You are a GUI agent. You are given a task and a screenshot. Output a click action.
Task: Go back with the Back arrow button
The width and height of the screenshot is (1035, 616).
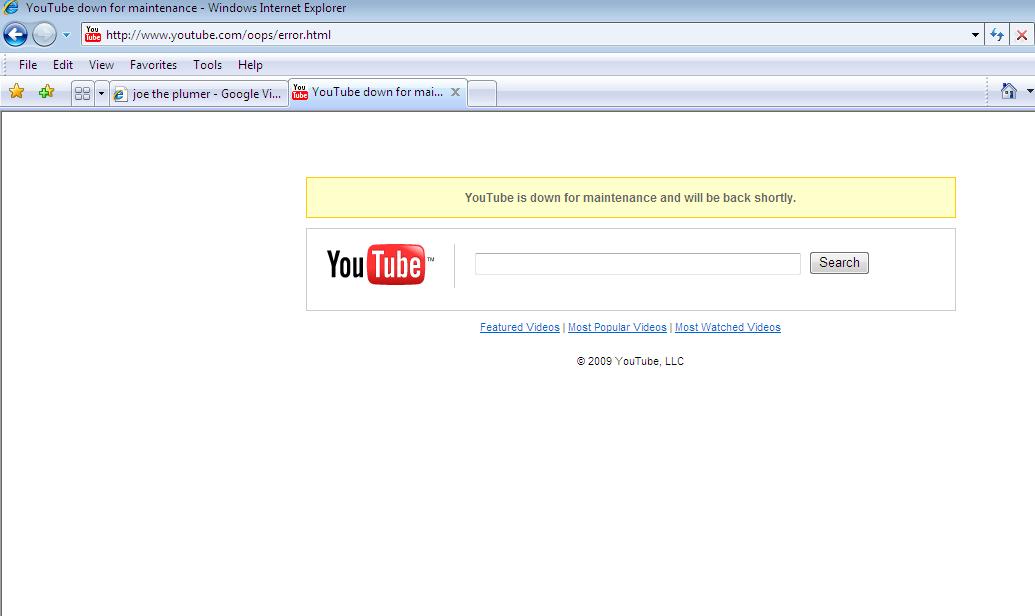point(15,34)
